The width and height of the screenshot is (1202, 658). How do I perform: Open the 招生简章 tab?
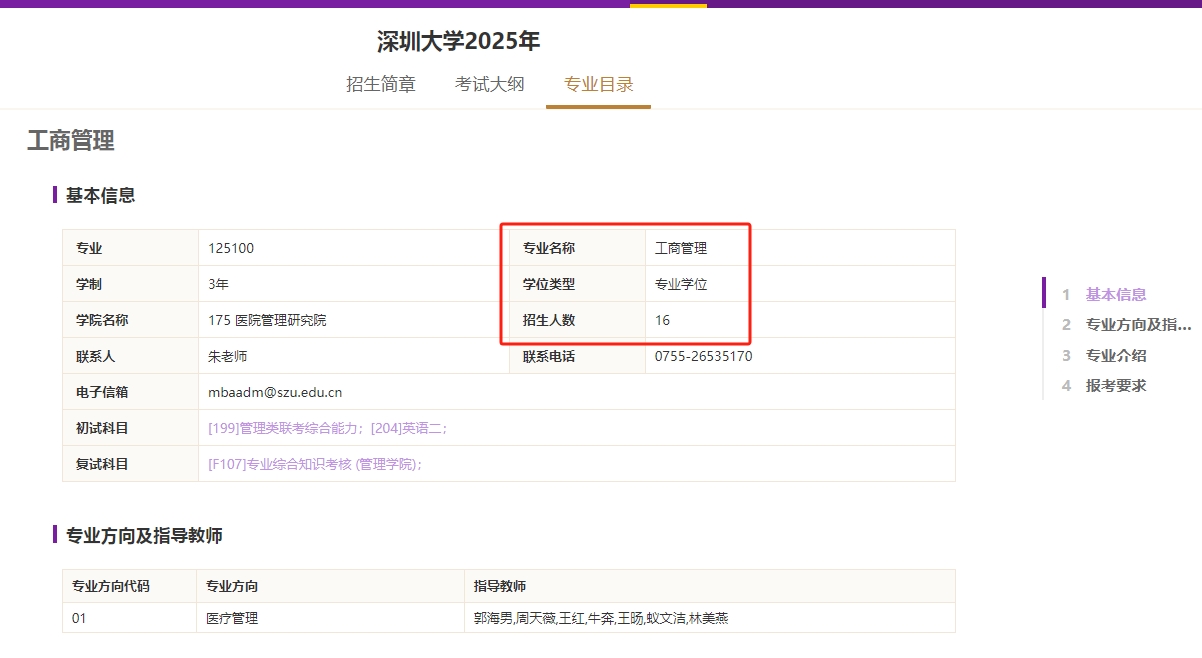381,85
